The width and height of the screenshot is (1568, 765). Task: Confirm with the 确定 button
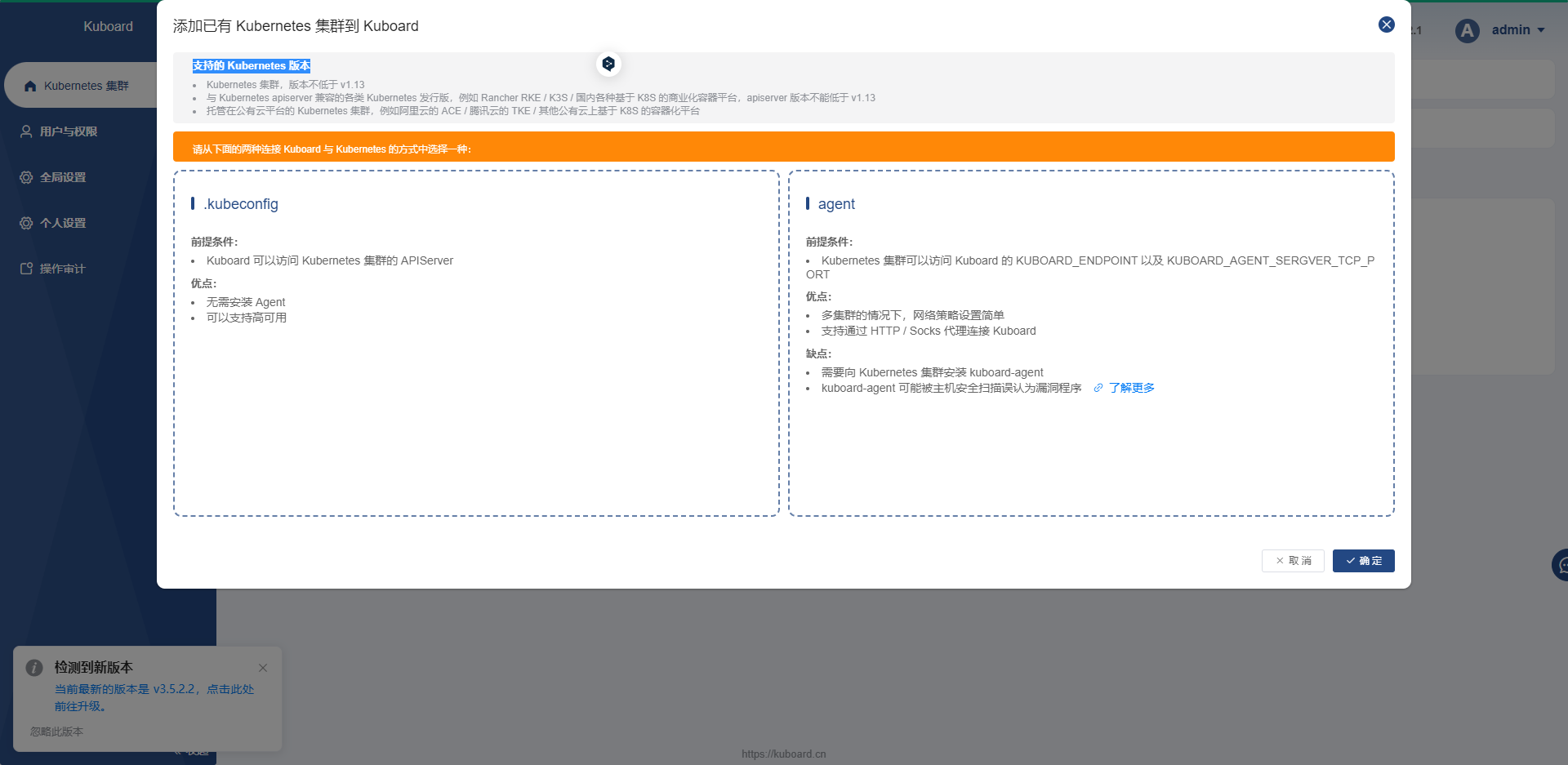[x=1363, y=561]
